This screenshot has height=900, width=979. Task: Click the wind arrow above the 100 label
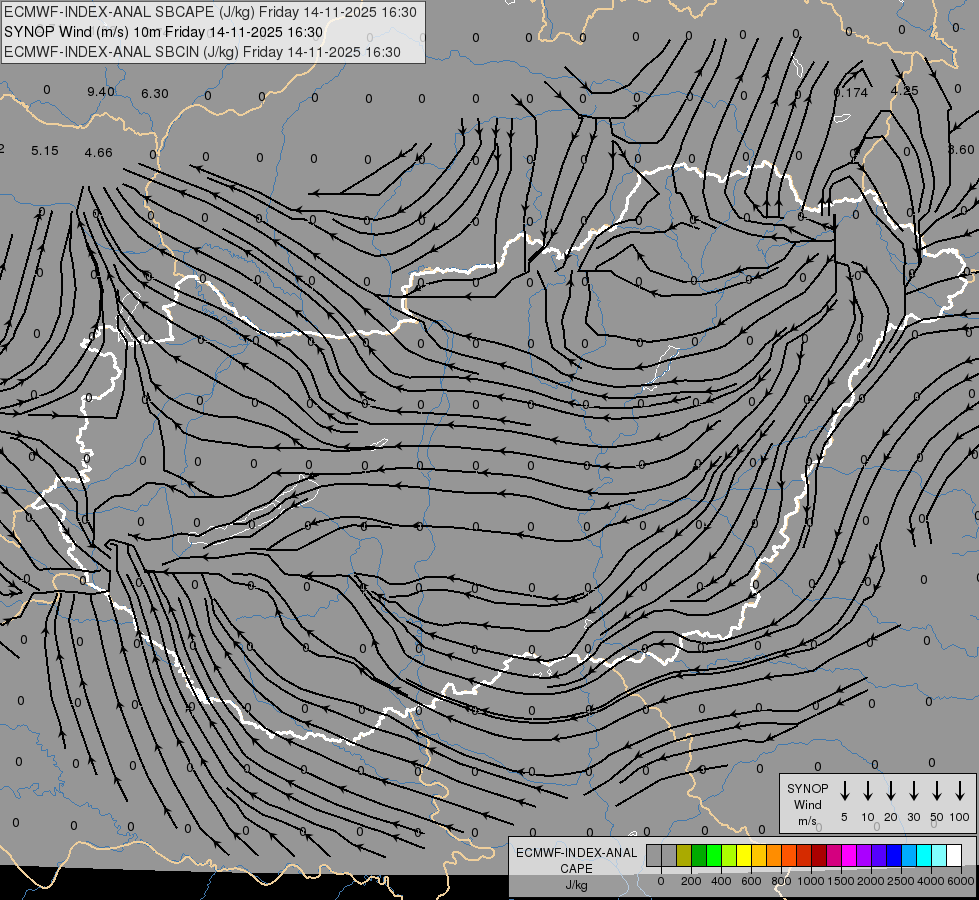coord(960,790)
